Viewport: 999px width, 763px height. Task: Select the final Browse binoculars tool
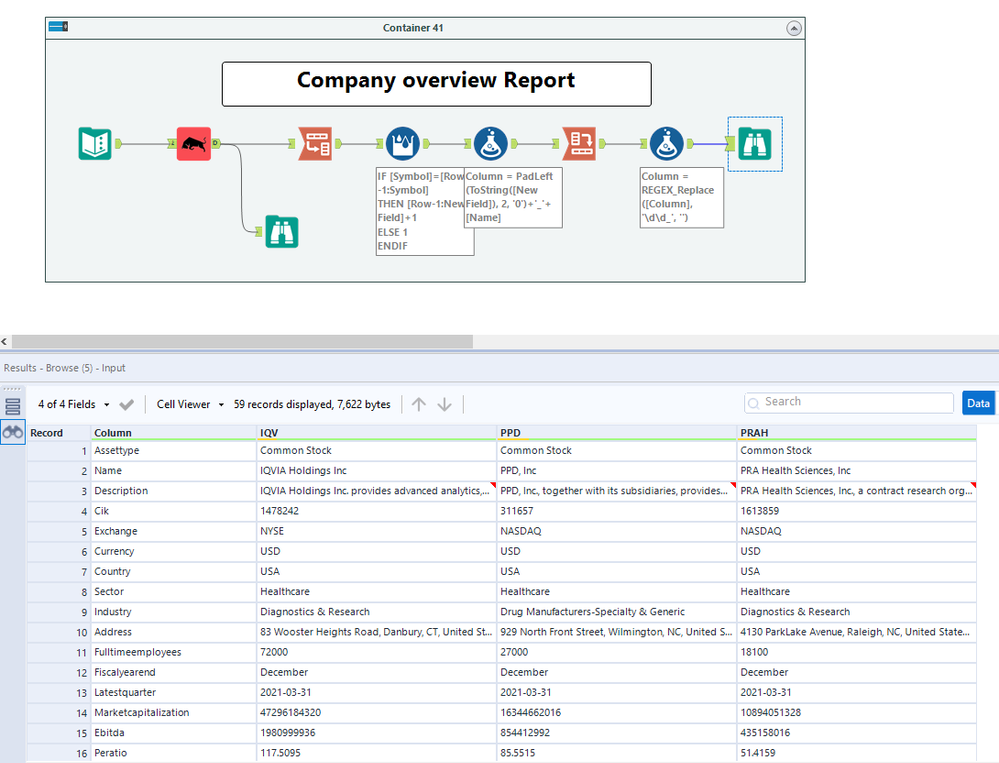pyautogui.click(x=755, y=144)
